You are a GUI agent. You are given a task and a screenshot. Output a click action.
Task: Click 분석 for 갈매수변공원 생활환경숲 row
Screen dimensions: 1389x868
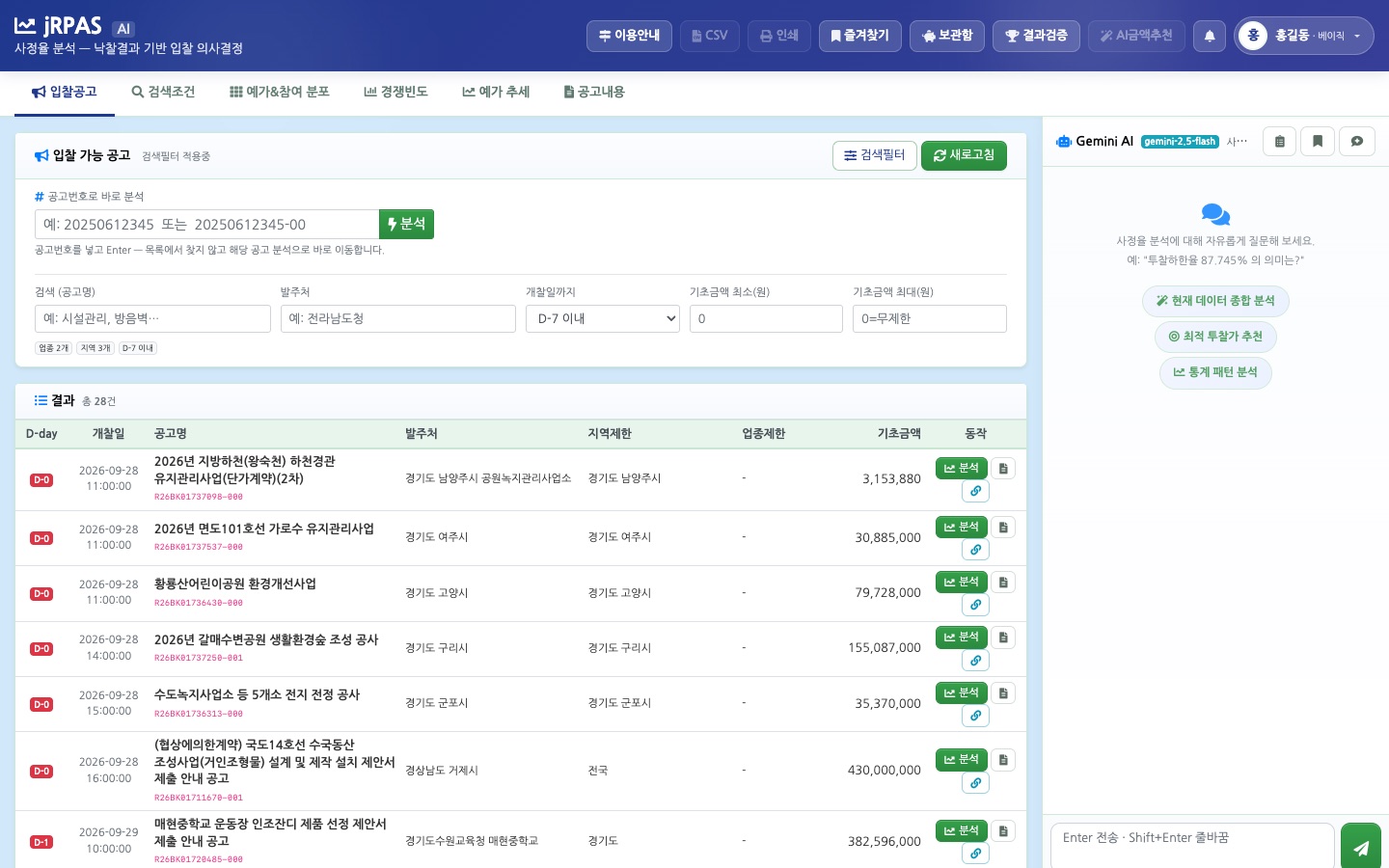962,637
